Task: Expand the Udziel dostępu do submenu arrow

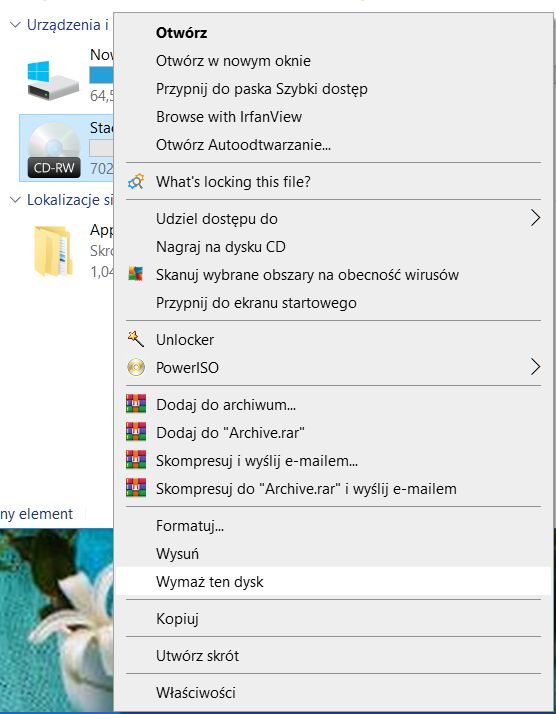Action: (x=536, y=218)
